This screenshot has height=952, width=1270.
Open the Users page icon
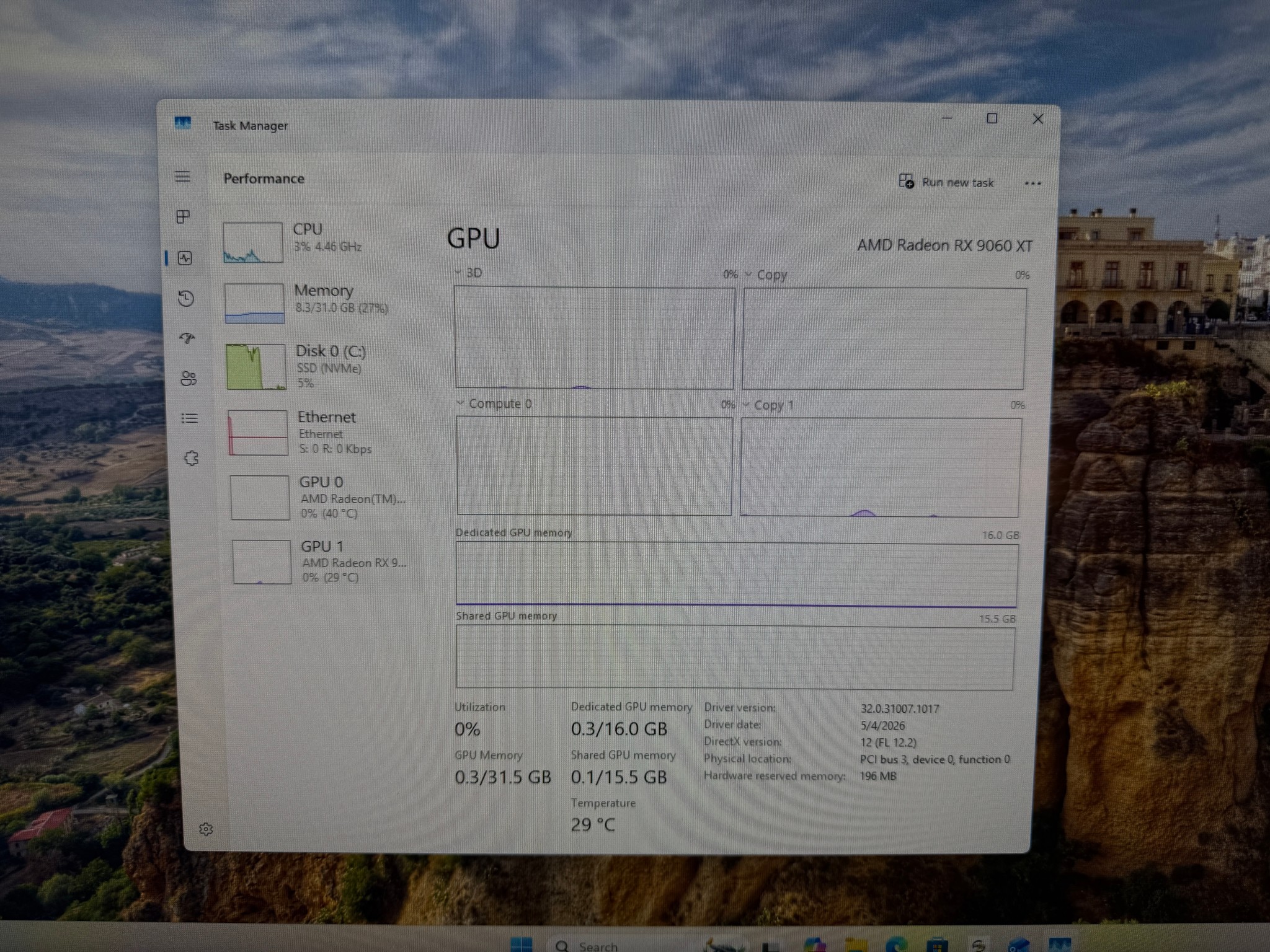[x=189, y=378]
